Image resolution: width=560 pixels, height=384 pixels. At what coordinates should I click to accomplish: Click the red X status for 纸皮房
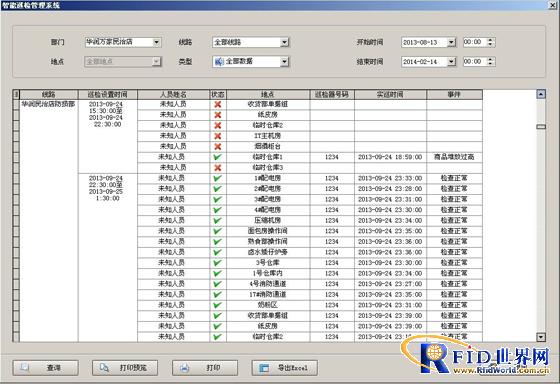(x=218, y=115)
